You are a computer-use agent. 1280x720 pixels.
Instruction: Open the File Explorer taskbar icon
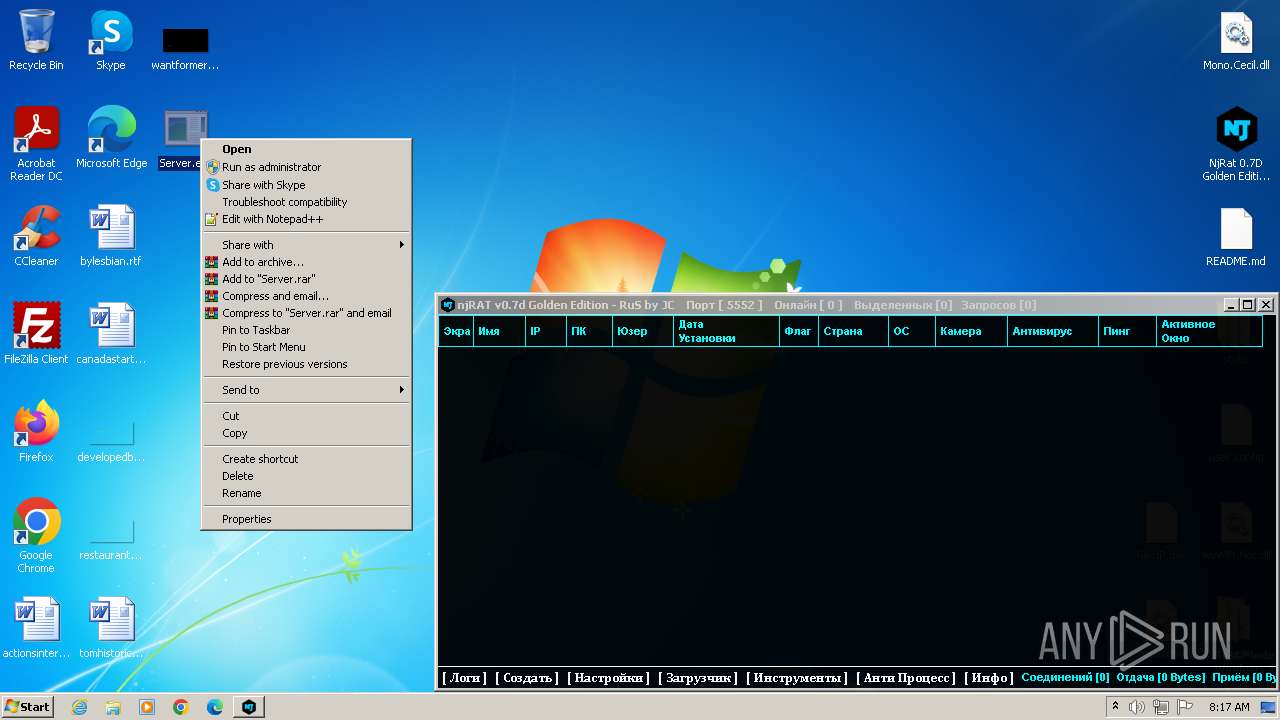pyautogui.click(x=113, y=707)
